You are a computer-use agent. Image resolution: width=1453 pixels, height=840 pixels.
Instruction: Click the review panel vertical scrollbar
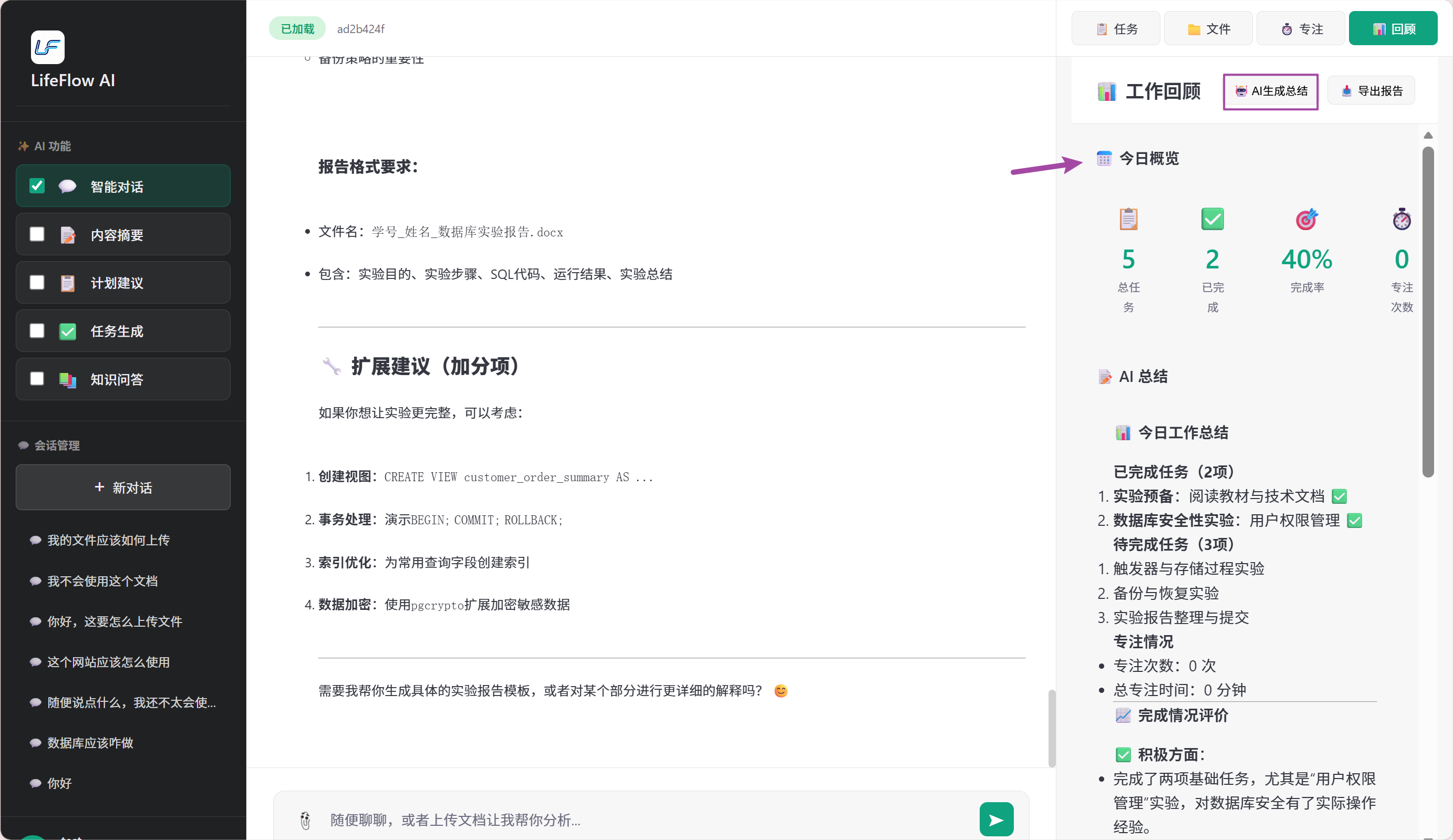pos(1428,312)
